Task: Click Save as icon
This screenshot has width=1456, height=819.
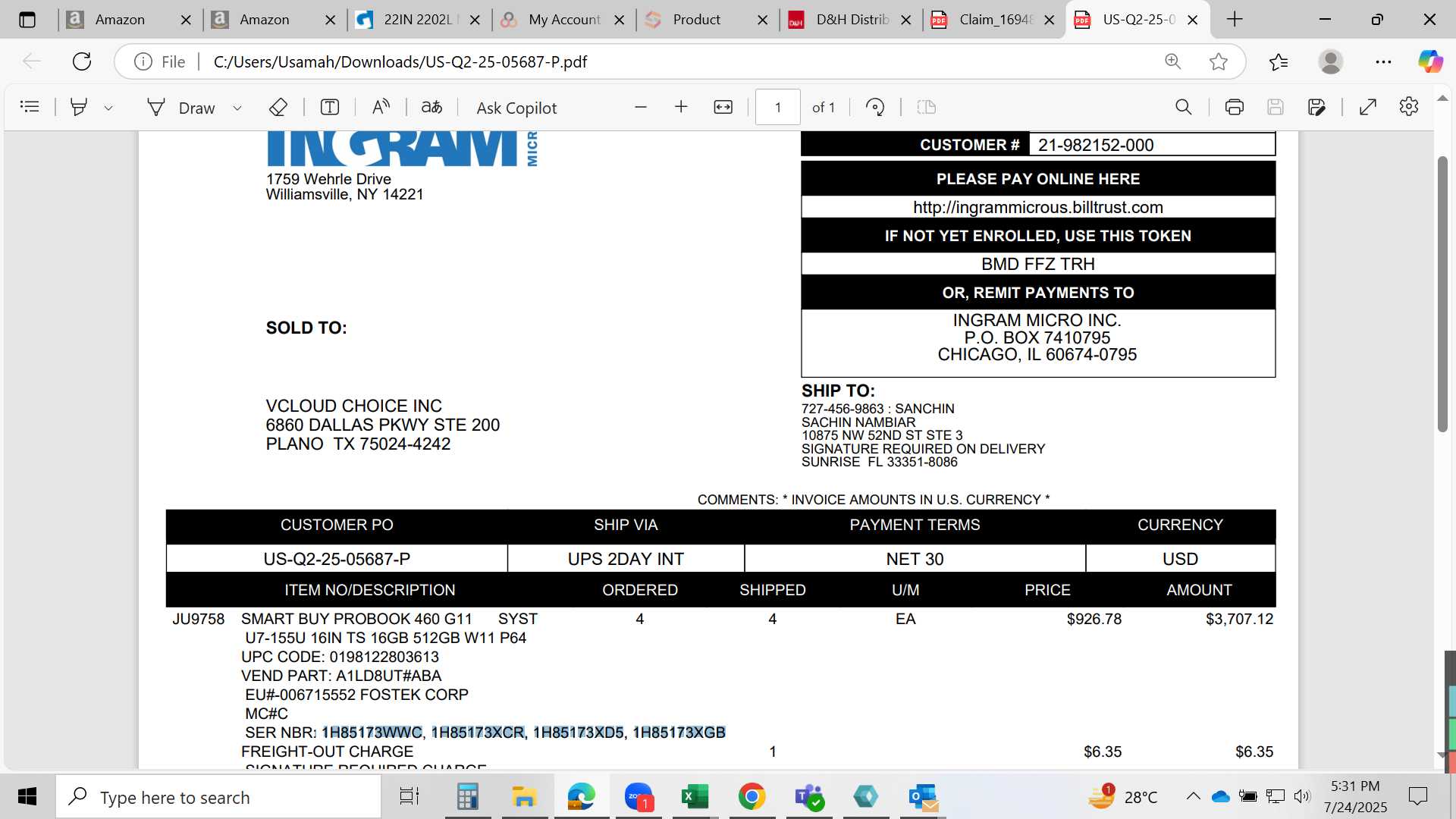Action: 1316,107
